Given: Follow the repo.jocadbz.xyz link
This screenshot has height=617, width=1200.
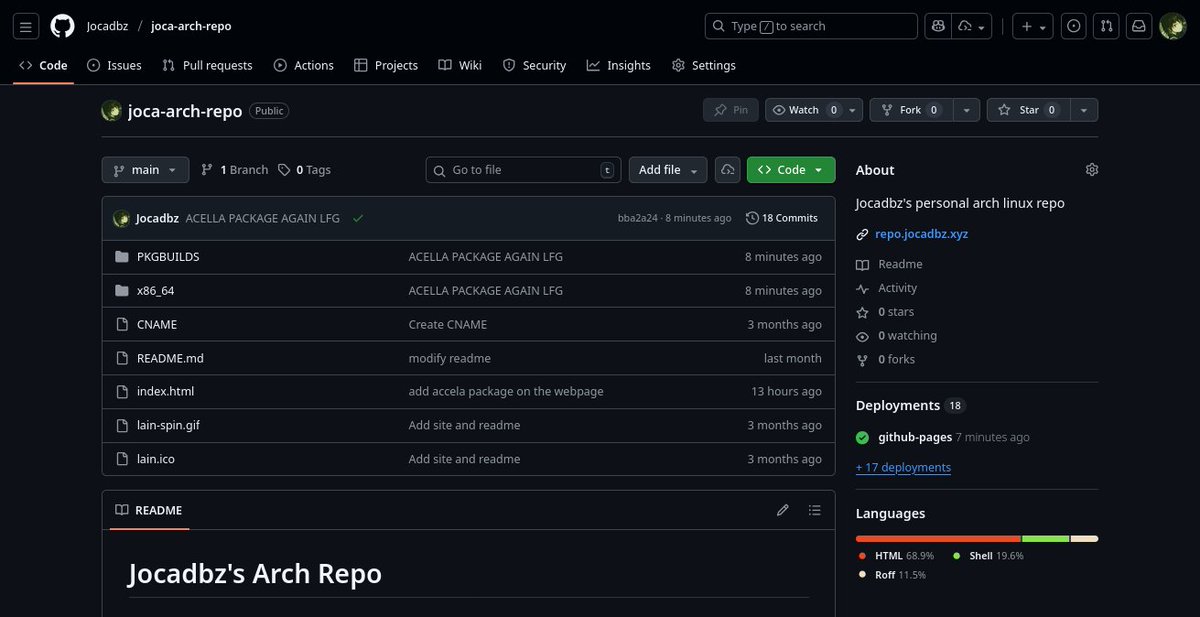Looking at the screenshot, I should click(920, 233).
